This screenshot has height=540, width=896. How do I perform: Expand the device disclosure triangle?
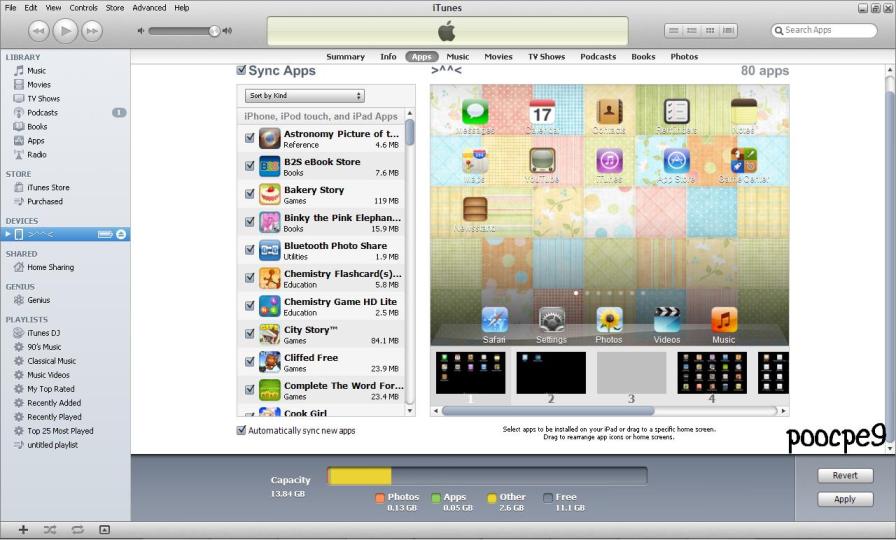7,234
